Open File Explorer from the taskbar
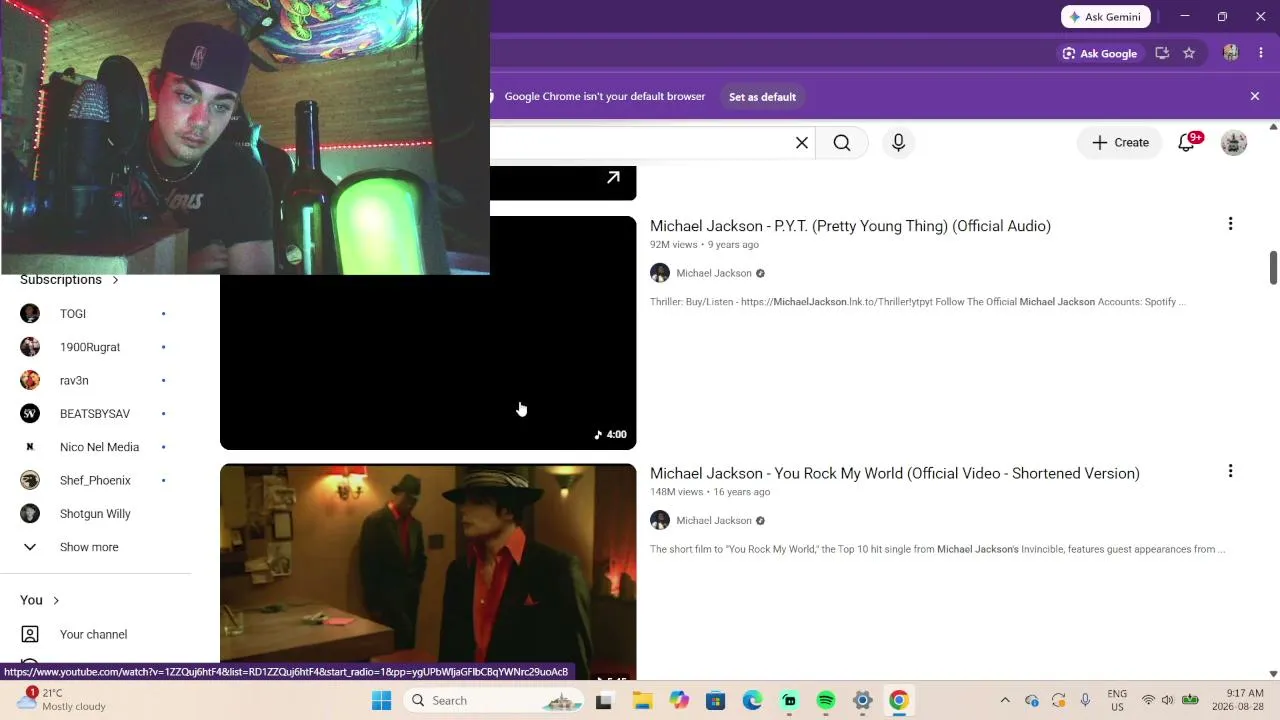Viewport: 1280px width, 720px height. point(642,701)
